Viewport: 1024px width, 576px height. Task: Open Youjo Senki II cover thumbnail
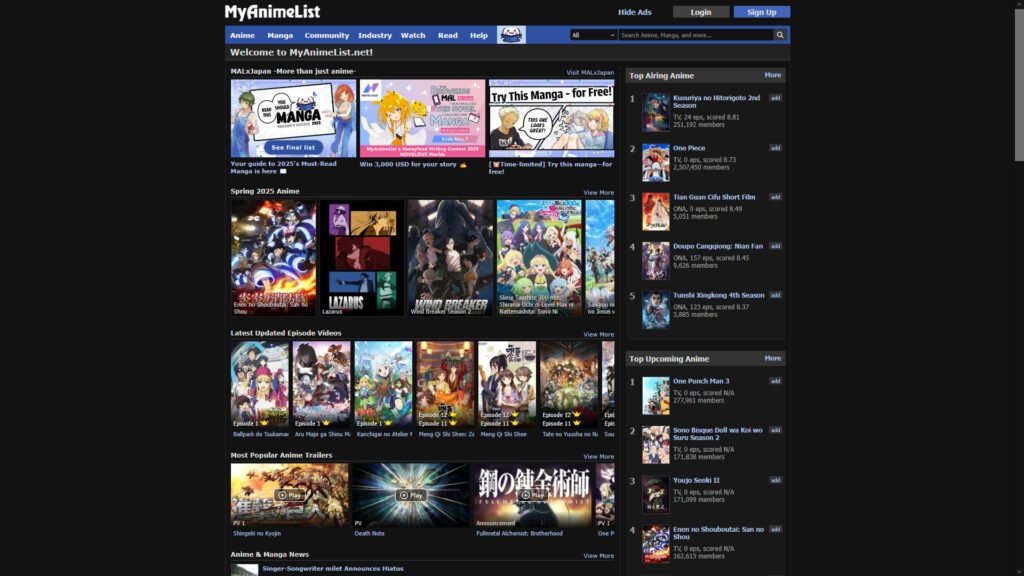(656, 494)
